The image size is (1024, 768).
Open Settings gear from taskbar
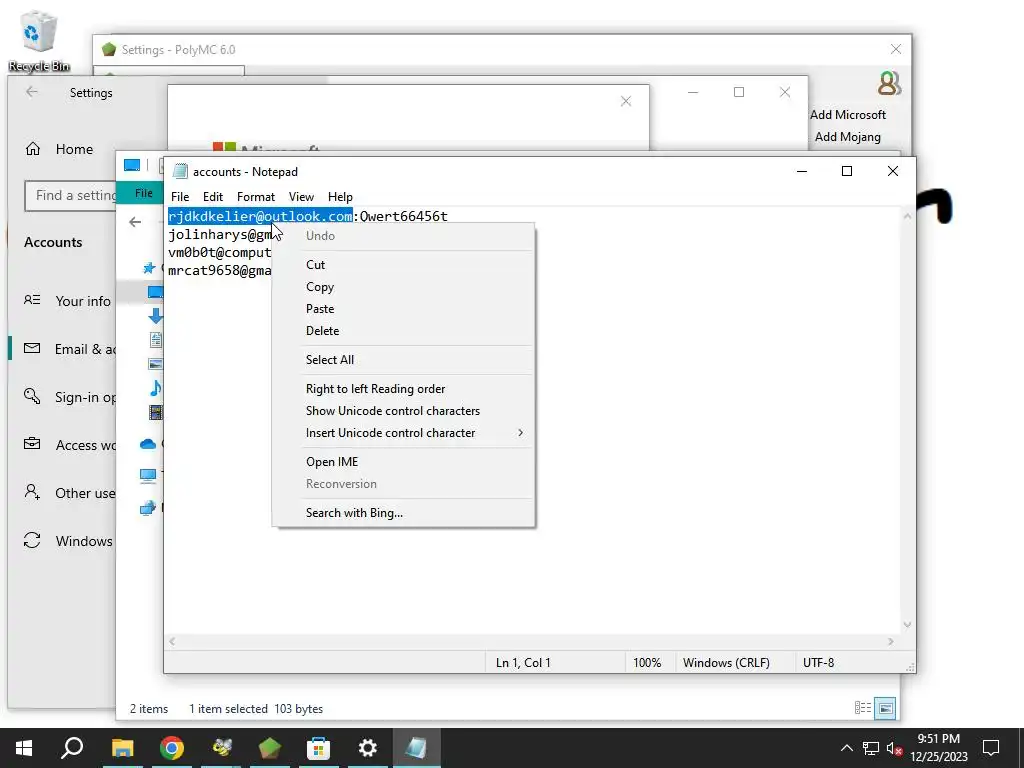pyautogui.click(x=368, y=748)
